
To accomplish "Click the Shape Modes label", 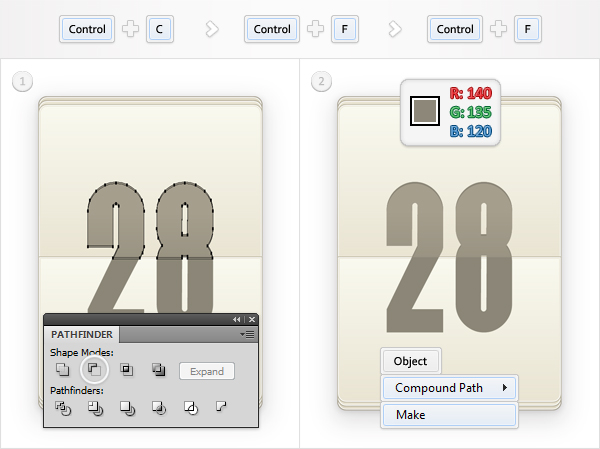I will 82,353.
